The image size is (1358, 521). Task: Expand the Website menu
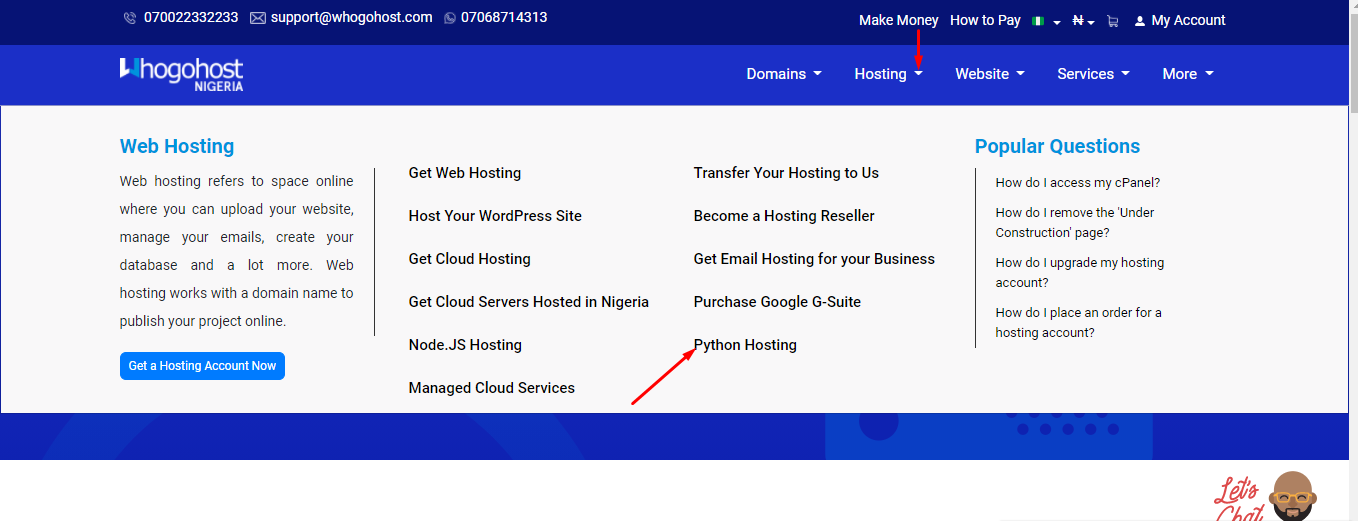click(990, 74)
